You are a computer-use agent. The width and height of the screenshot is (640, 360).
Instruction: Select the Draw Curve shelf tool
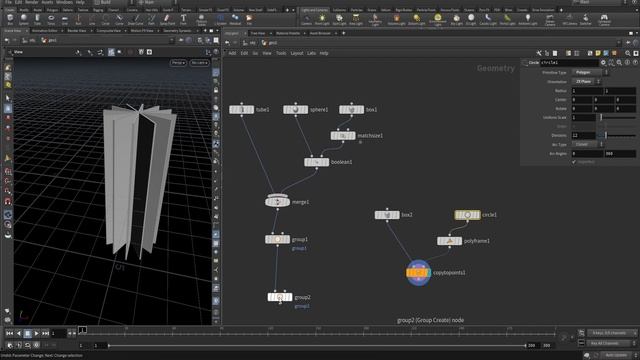(x=136, y=19)
